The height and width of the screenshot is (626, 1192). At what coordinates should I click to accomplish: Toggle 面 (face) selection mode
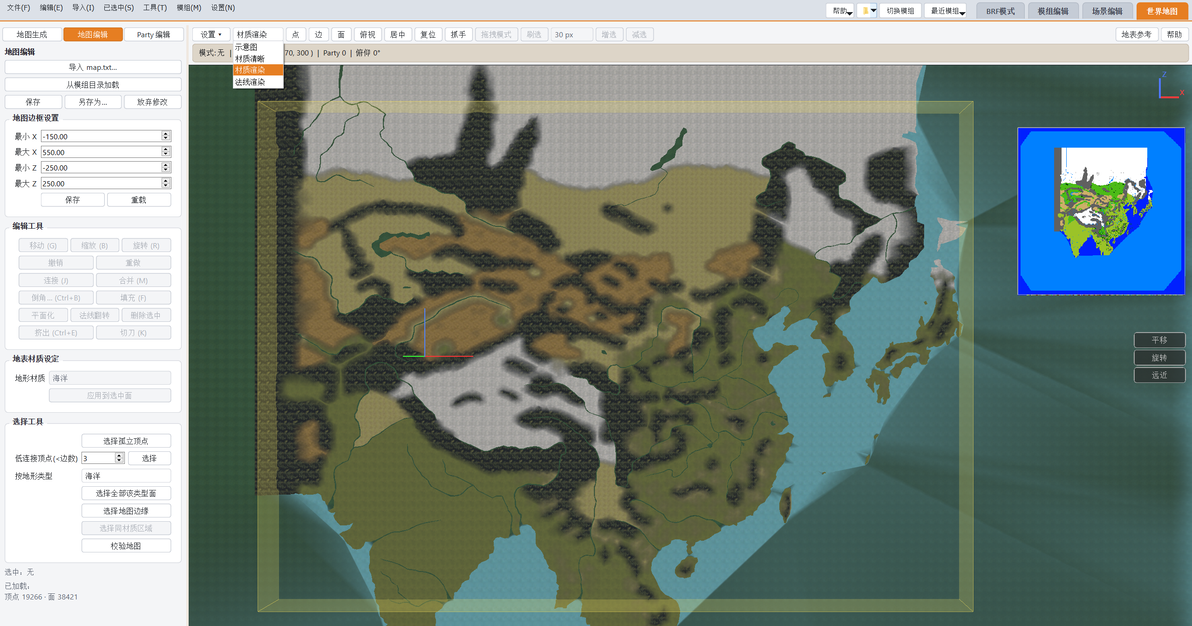pyautogui.click(x=341, y=34)
